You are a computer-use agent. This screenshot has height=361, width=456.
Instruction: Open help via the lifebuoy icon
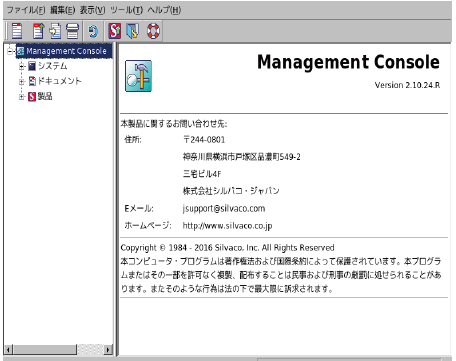point(153,31)
